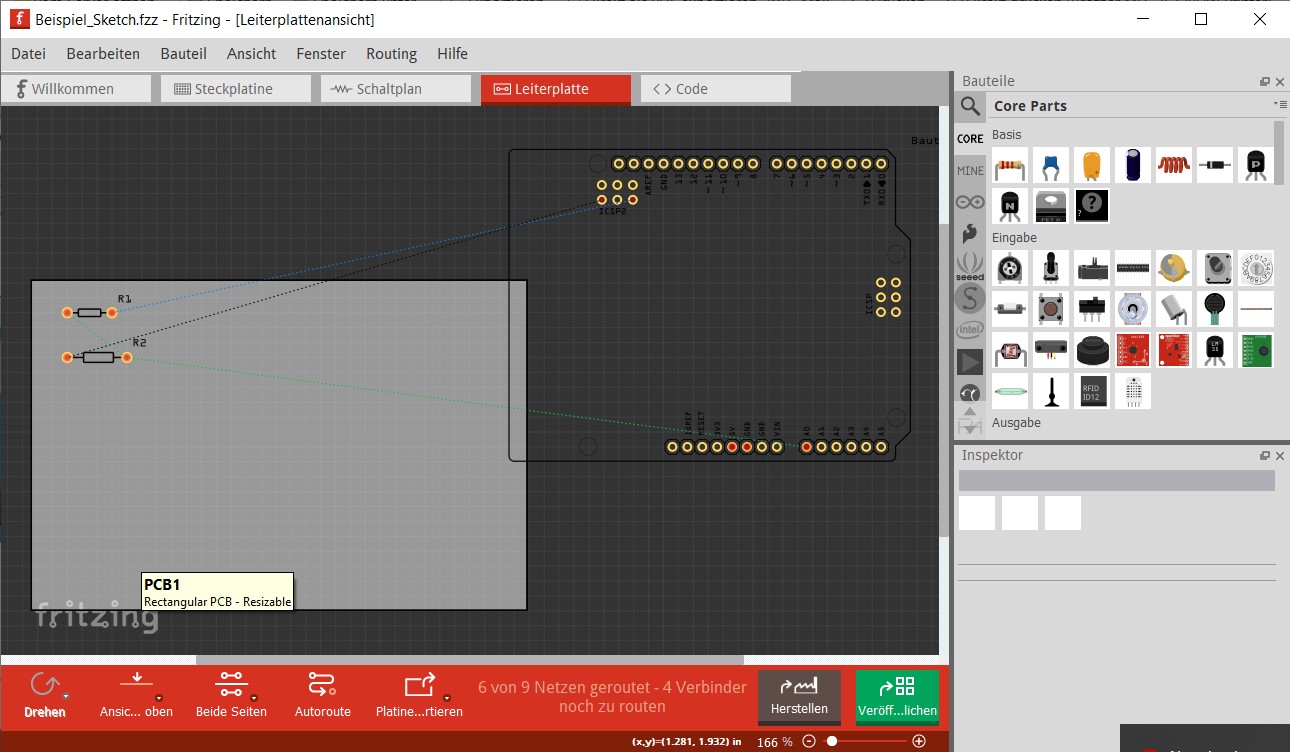Select the Leiterplatte tab
The width and height of the screenshot is (1290, 752).
pos(556,89)
